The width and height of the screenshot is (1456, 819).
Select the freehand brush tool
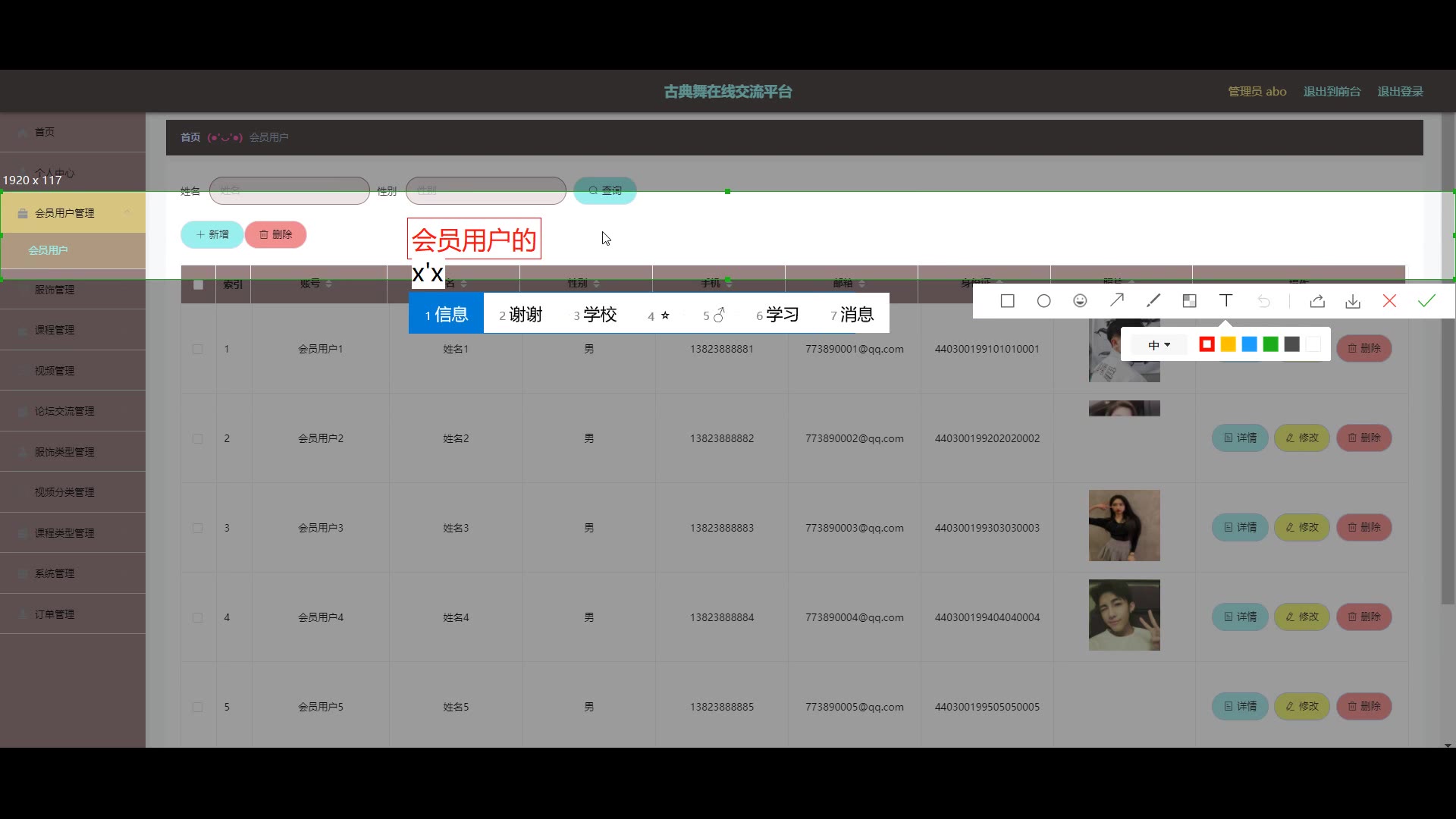tap(1153, 301)
